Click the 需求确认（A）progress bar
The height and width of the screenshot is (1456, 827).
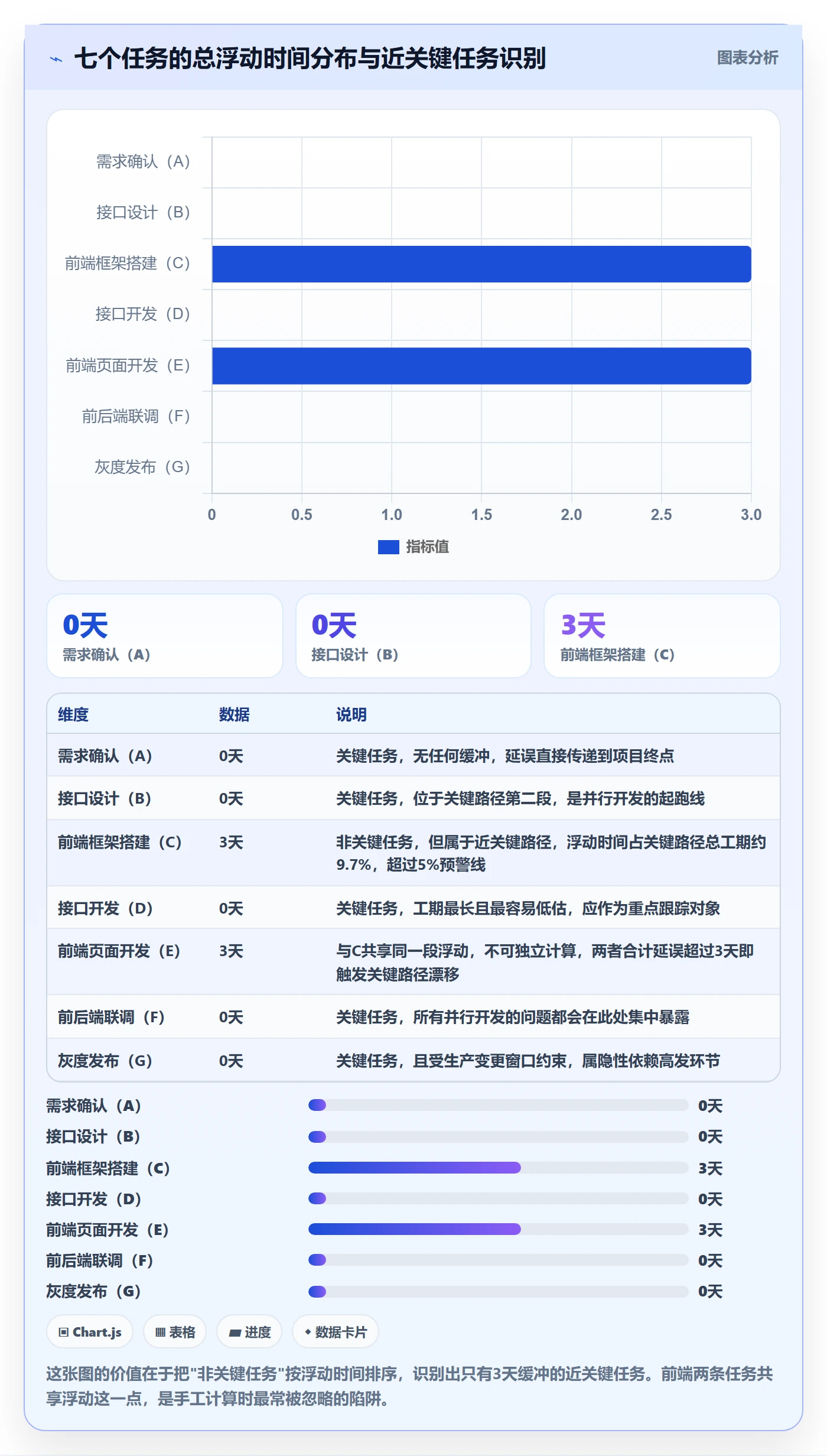coord(498,1105)
